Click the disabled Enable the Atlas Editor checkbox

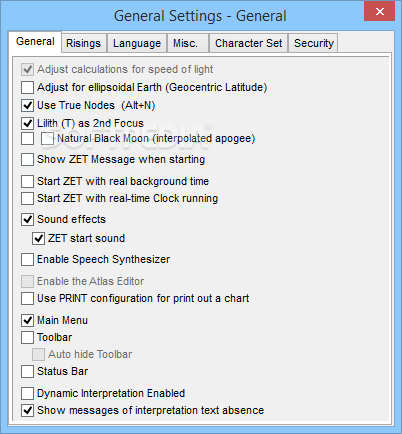point(27,282)
